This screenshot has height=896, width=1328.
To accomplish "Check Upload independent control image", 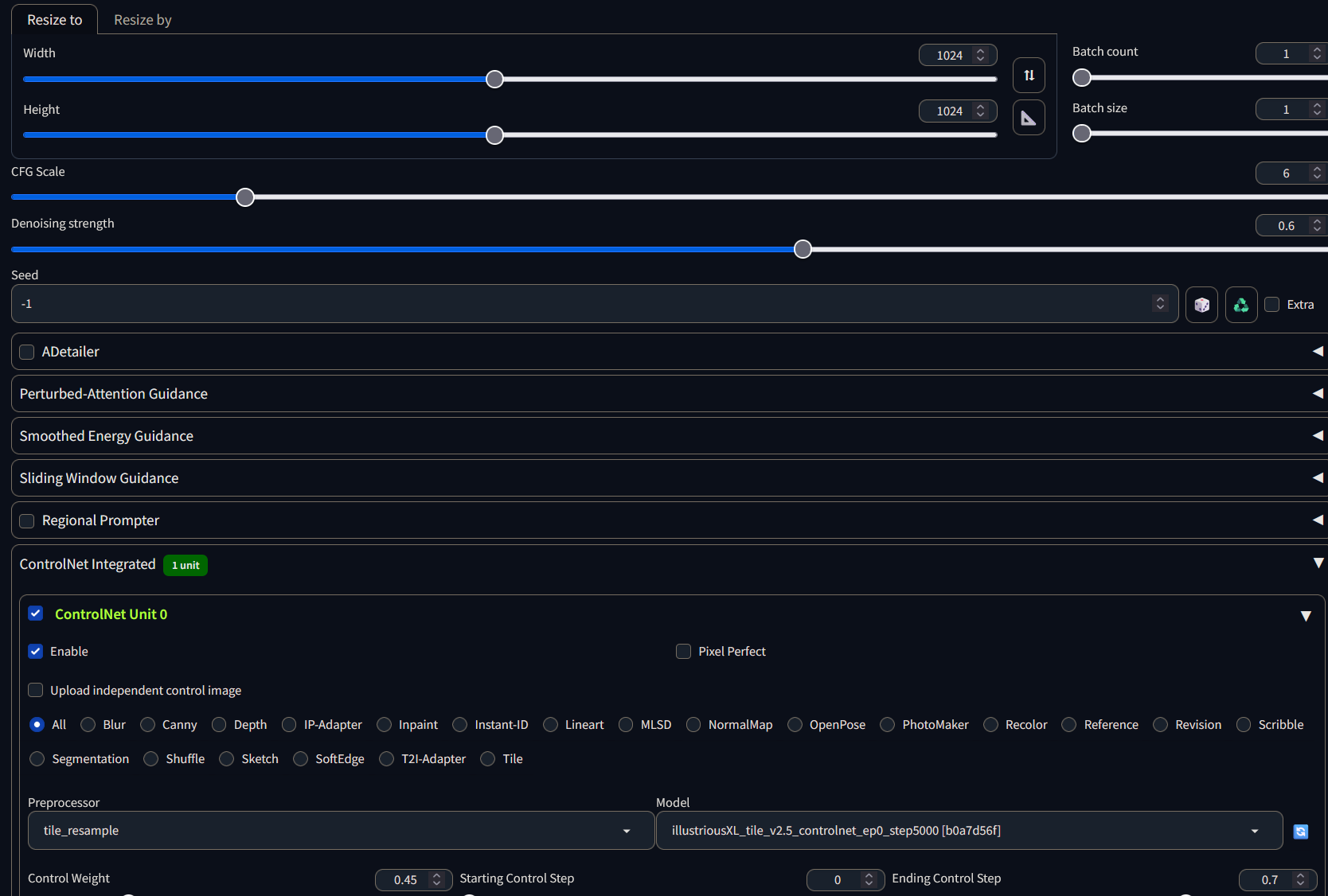I will pos(36,690).
